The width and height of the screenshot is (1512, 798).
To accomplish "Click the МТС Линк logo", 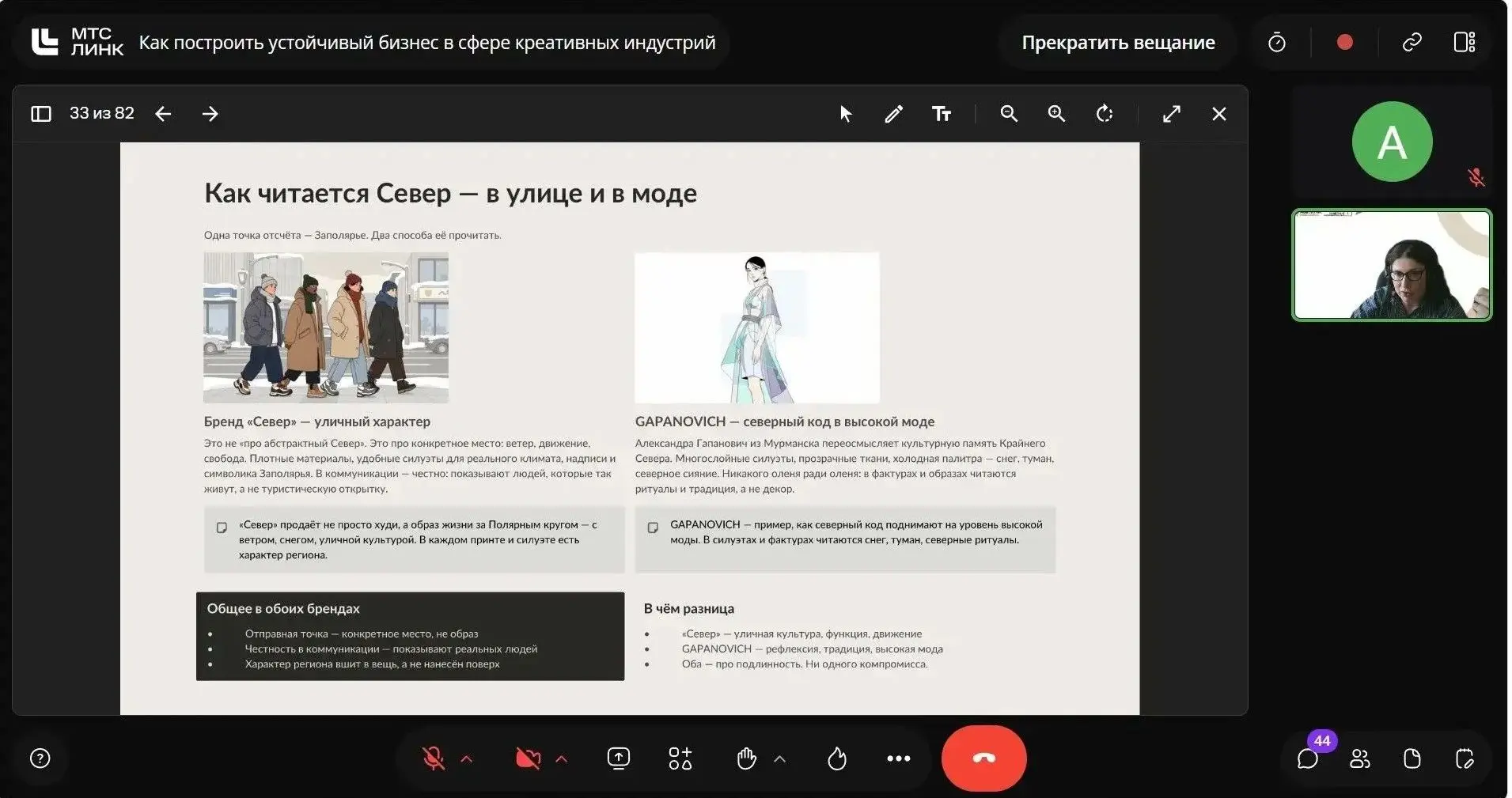I will tap(78, 42).
